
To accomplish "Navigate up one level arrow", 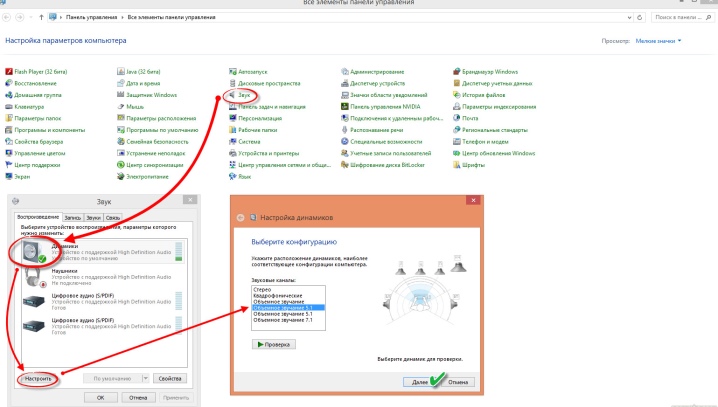I will point(41,17).
